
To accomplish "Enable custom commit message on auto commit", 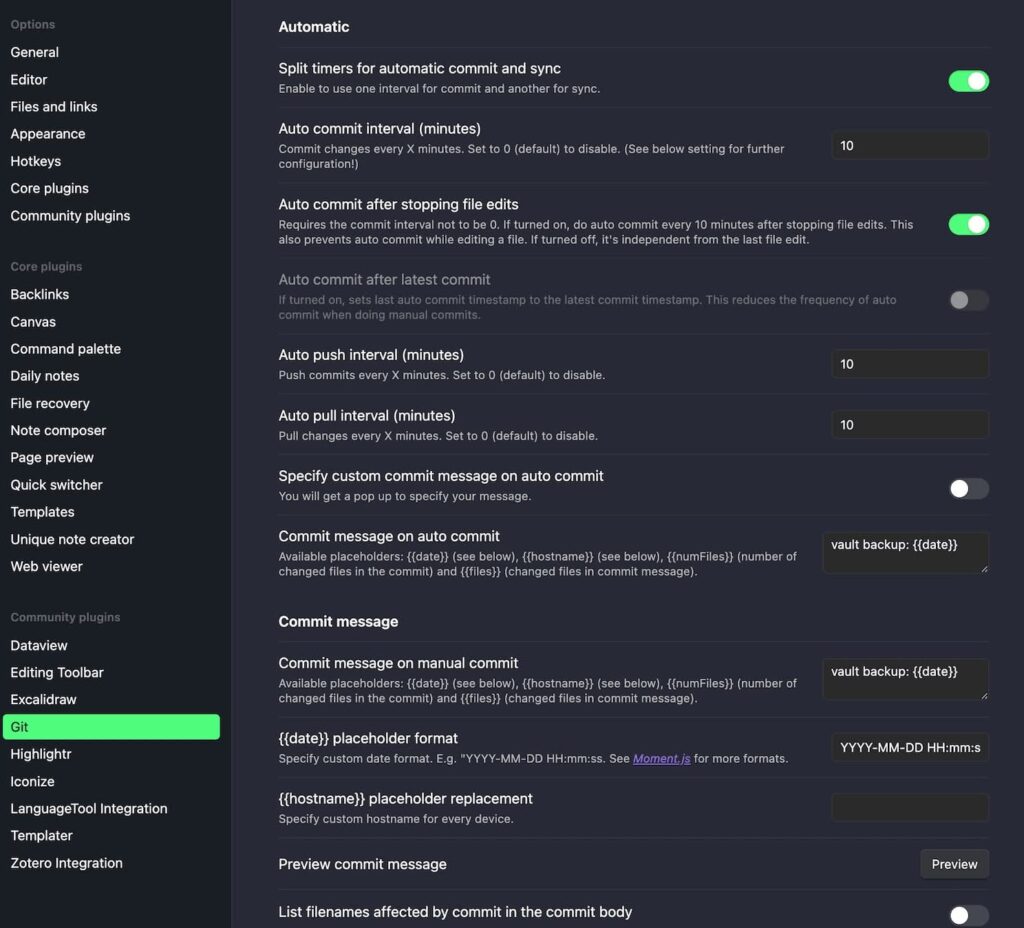I will (967, 488).
